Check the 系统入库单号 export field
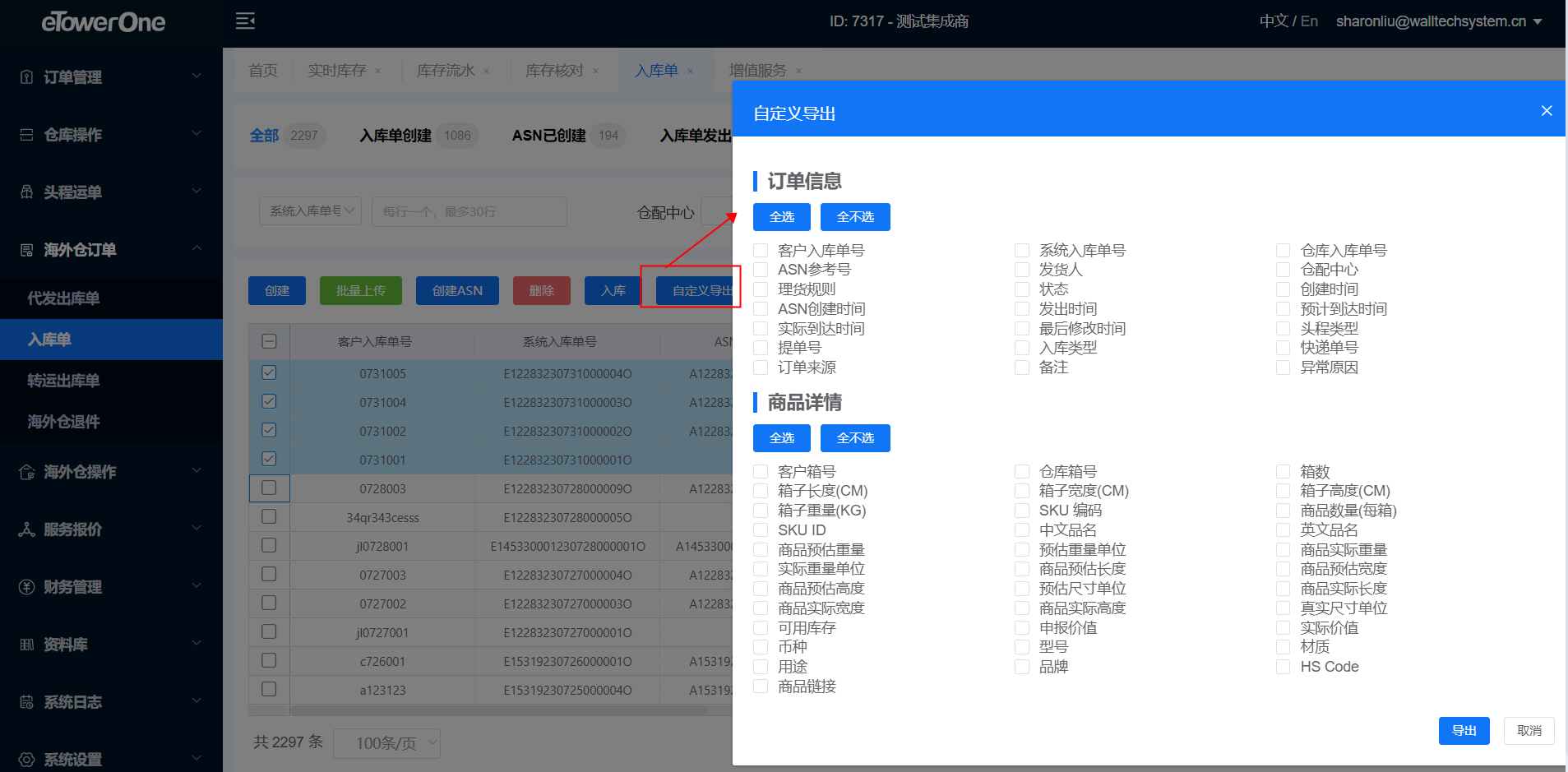1568x772 pixels. point(1022,250)
